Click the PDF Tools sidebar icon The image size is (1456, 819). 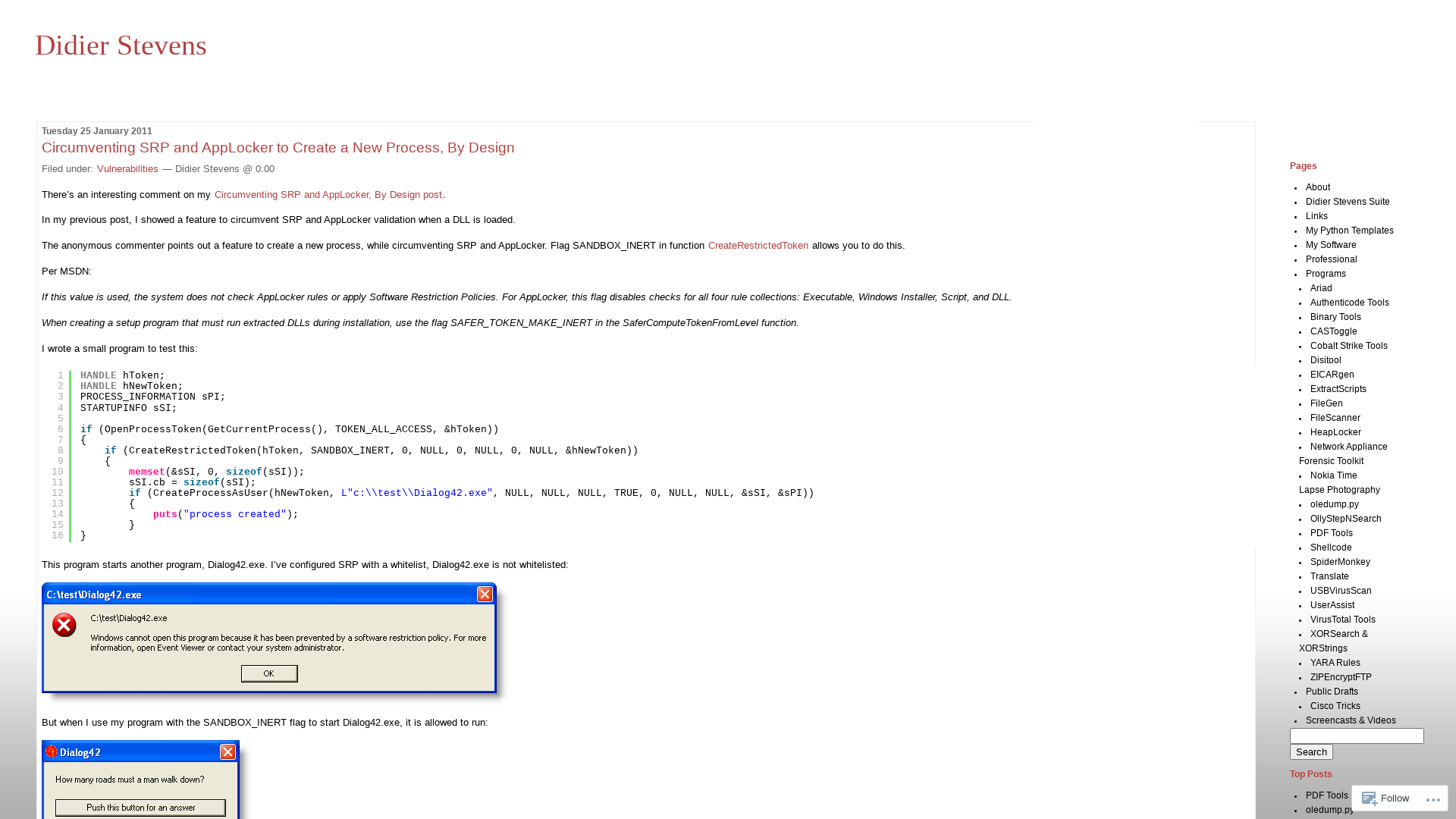(1331, 533)
